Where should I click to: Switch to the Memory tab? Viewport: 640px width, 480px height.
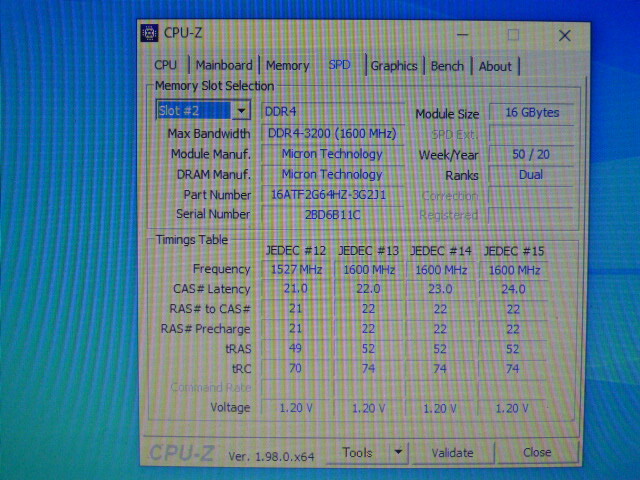click(288, 66)
